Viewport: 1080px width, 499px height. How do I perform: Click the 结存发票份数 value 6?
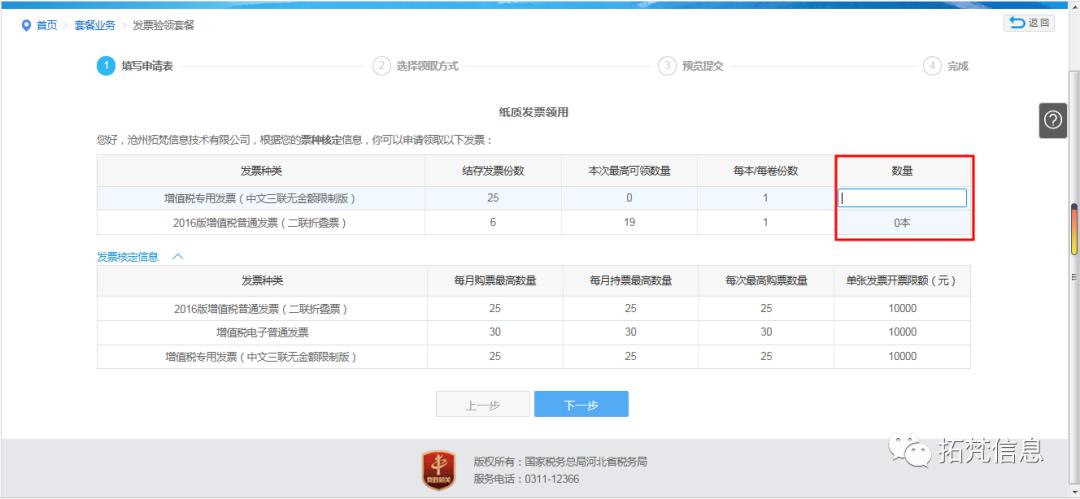coord(492,223)
